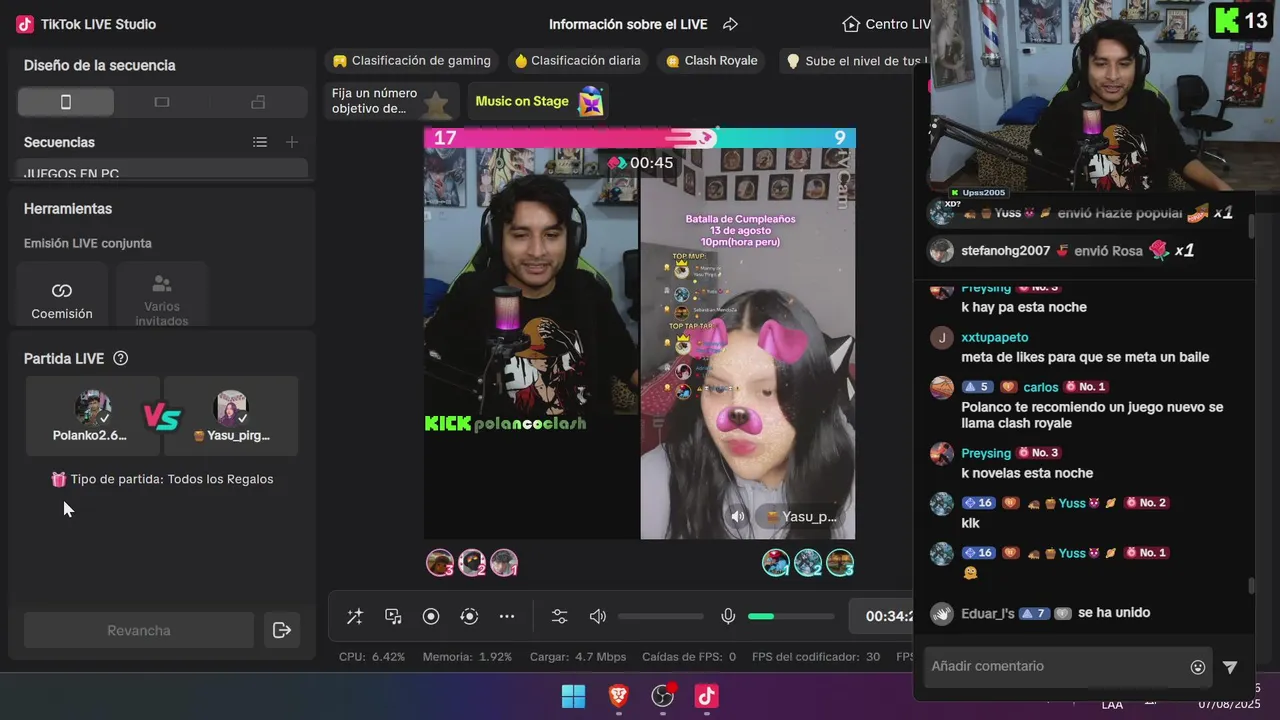Select the portrait phone layout option
1280x720 pixels.
pos(66,102)
